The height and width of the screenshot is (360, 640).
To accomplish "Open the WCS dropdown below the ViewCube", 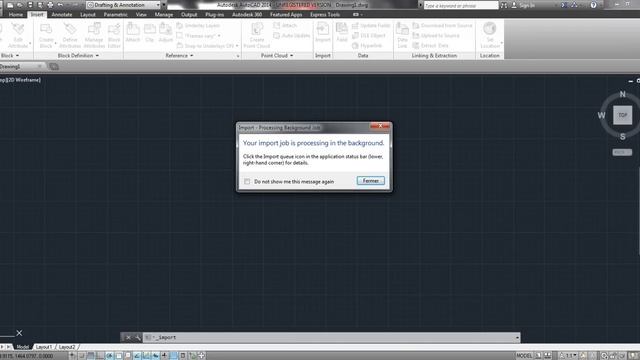I will pyautogui.click(x=622, y=152).
